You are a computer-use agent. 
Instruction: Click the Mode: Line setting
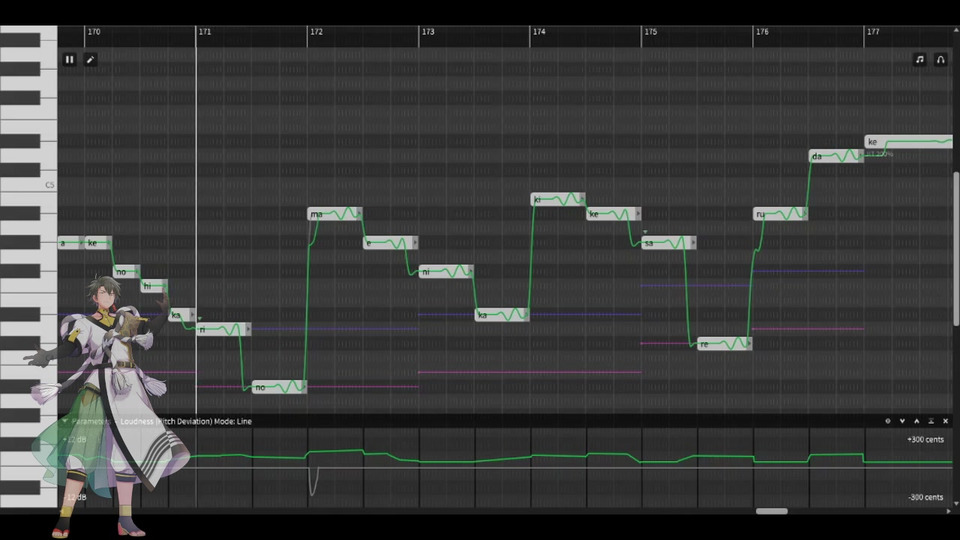click(233, 421)
